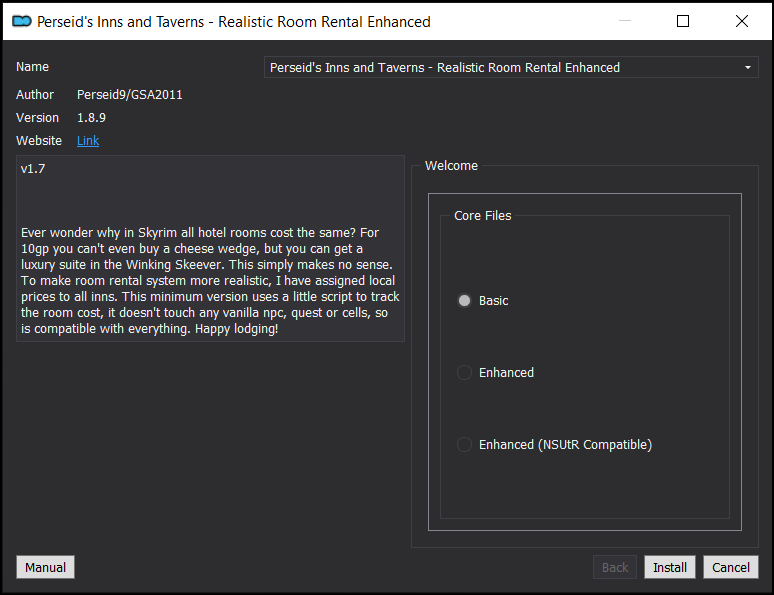Click the version value 1.8.9
Screen dimensions: 774x595
point(91,118)
